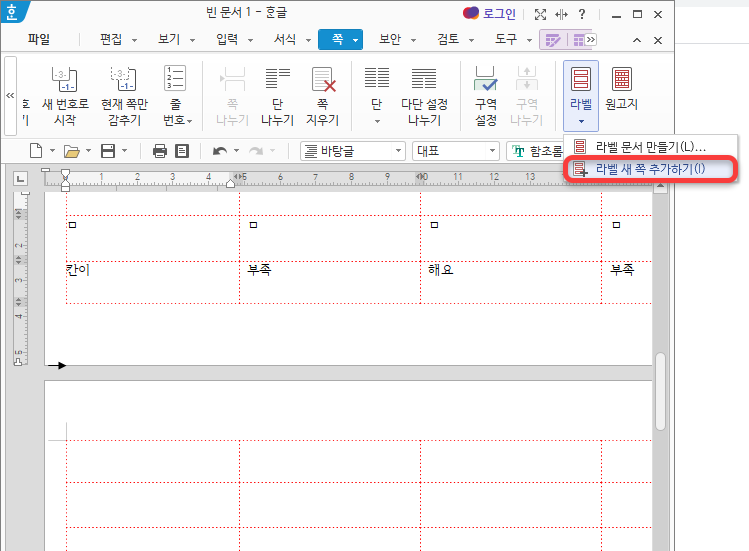Click the 함초롬 font name box
Viewport: 749px width, 551px height.
click(536, 151)
